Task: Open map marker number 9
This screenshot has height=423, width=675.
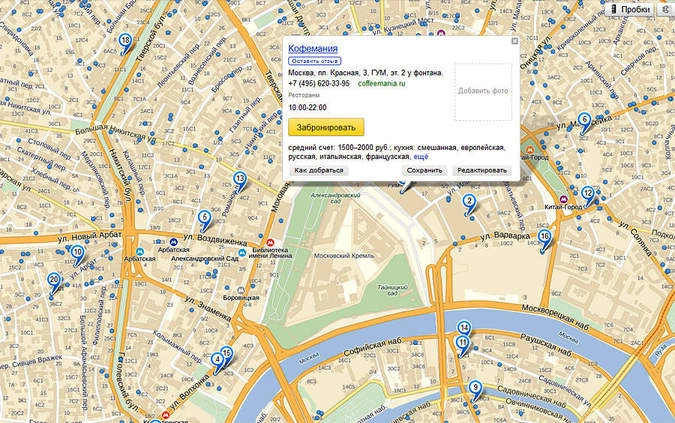Action: click(x=475, y=388)
